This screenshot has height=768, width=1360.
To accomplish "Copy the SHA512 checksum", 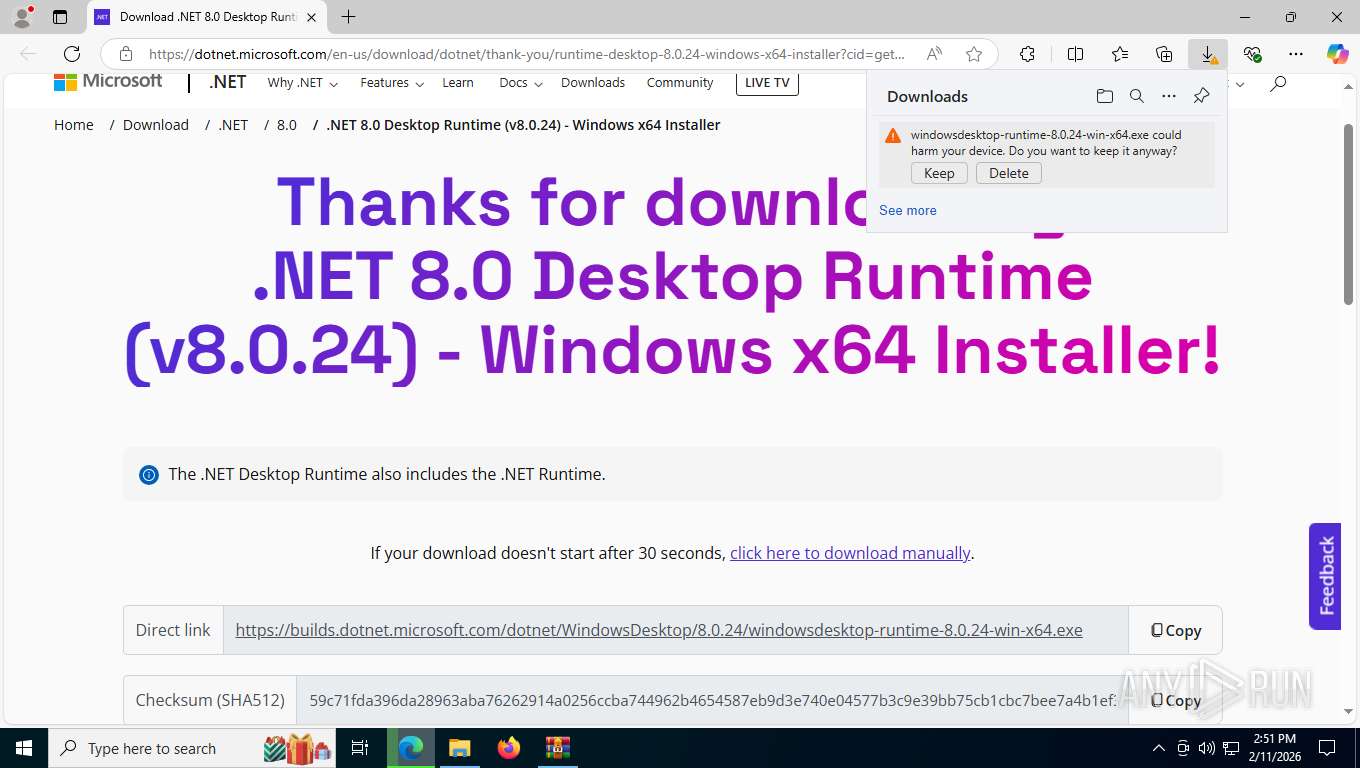I will 1175,700.
